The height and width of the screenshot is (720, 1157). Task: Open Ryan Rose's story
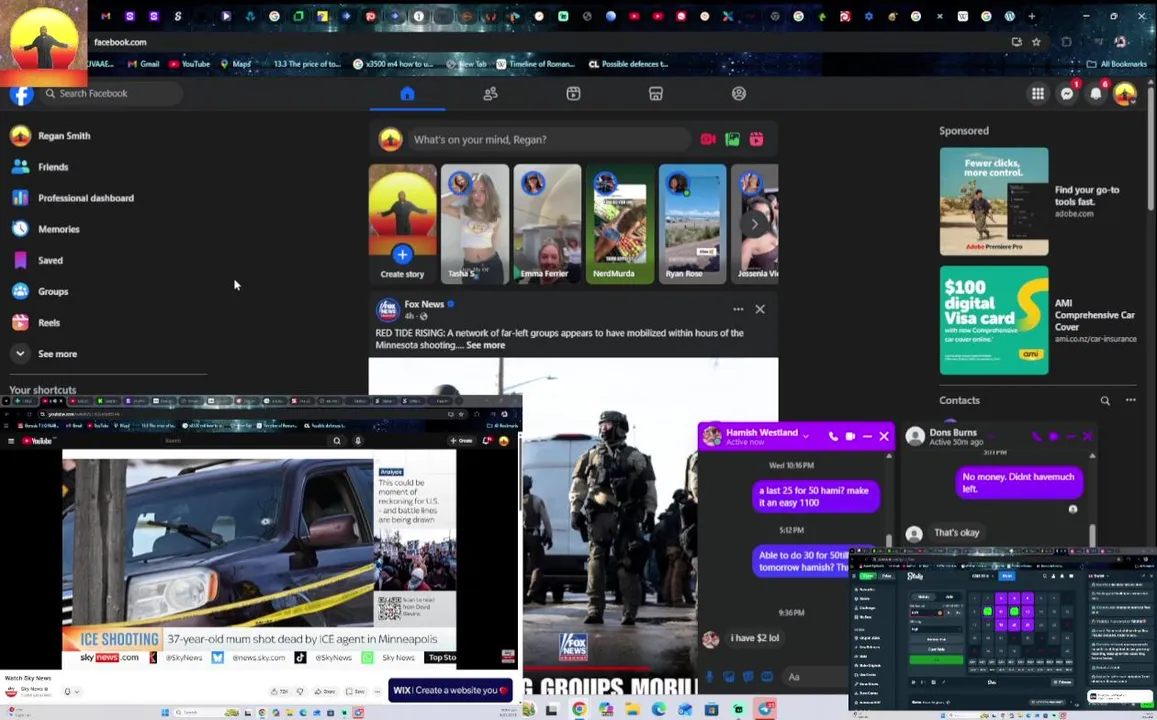click(692, 224)
